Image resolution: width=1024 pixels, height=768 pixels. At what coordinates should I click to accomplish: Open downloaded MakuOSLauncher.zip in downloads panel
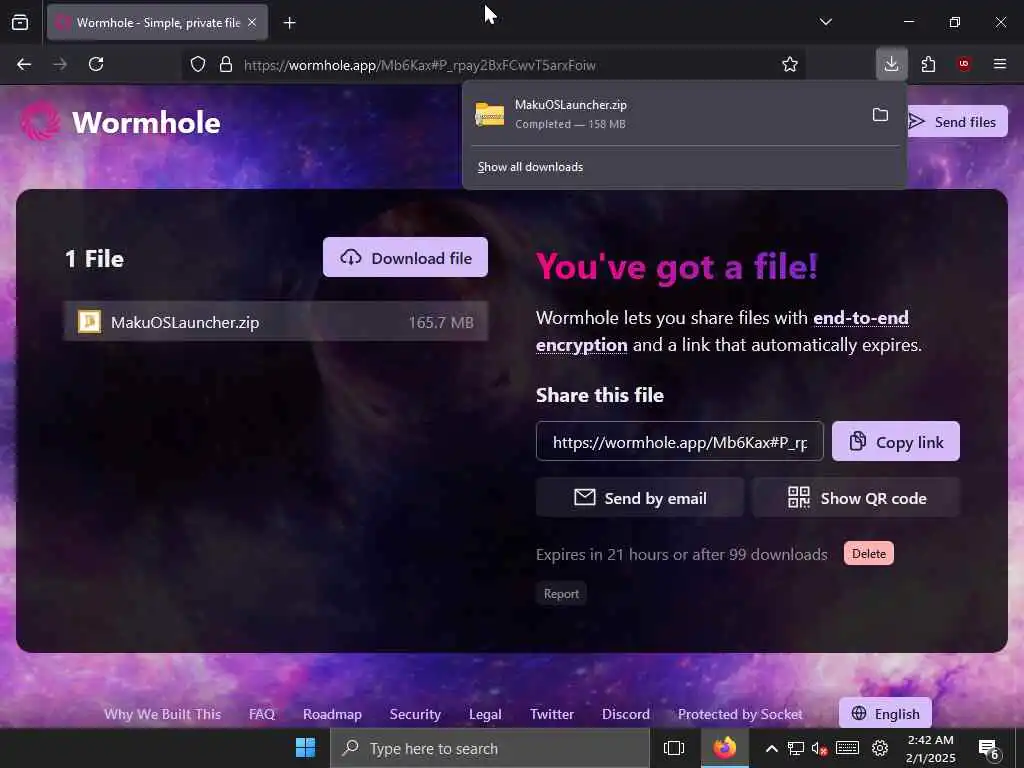pyautogui.click(x=666, y=114)
